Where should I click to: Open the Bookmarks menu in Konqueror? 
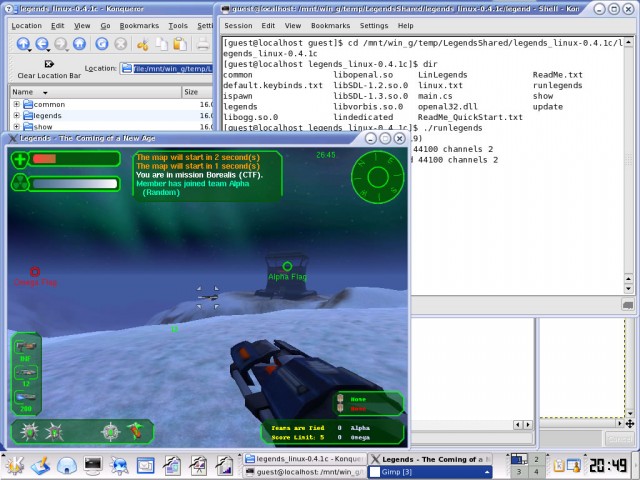[x=139, y=26]
